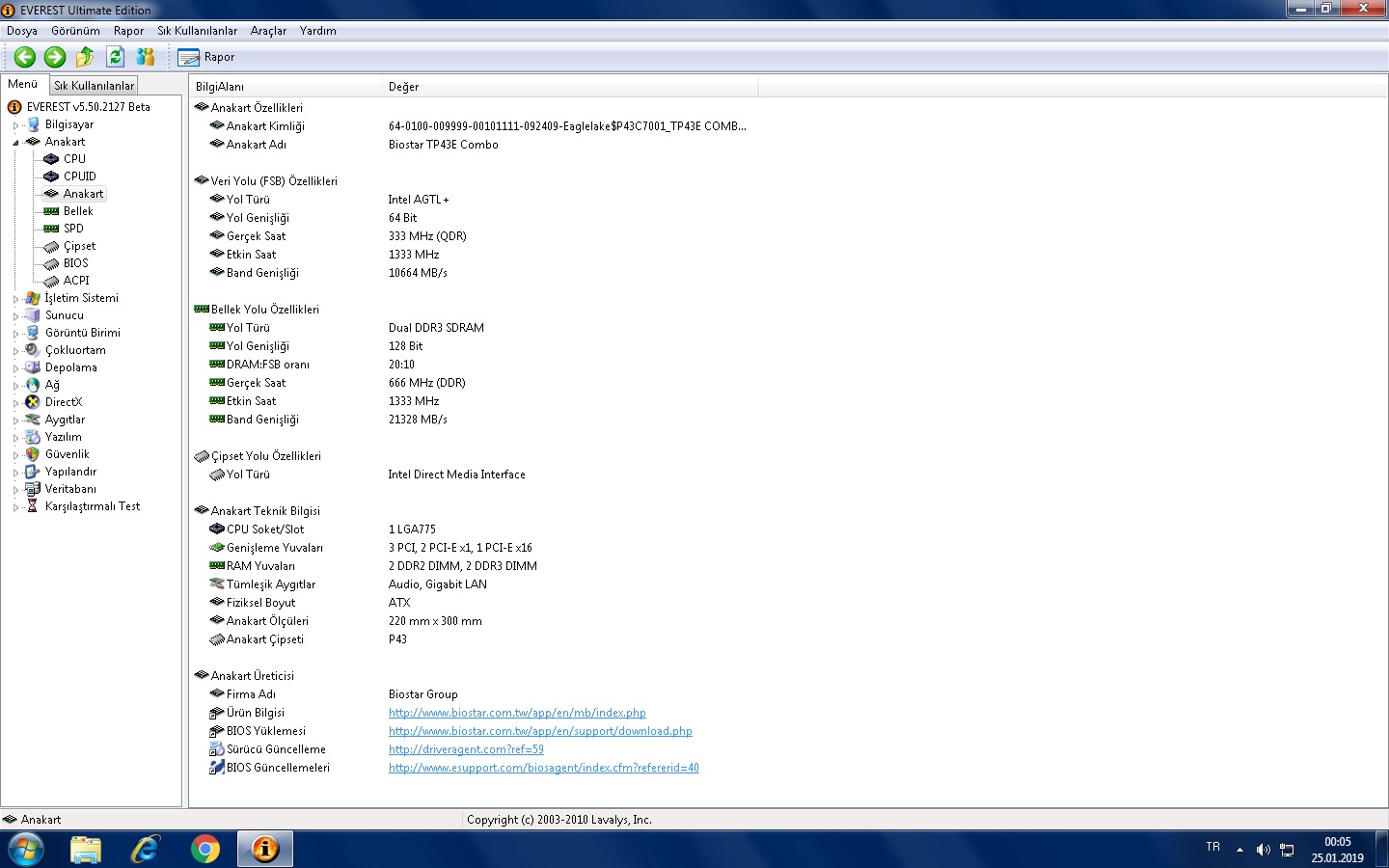1389x868 pixels.
Task: Click the Genişleme Yuvaları row icon
Action: (x=217, y=548)
